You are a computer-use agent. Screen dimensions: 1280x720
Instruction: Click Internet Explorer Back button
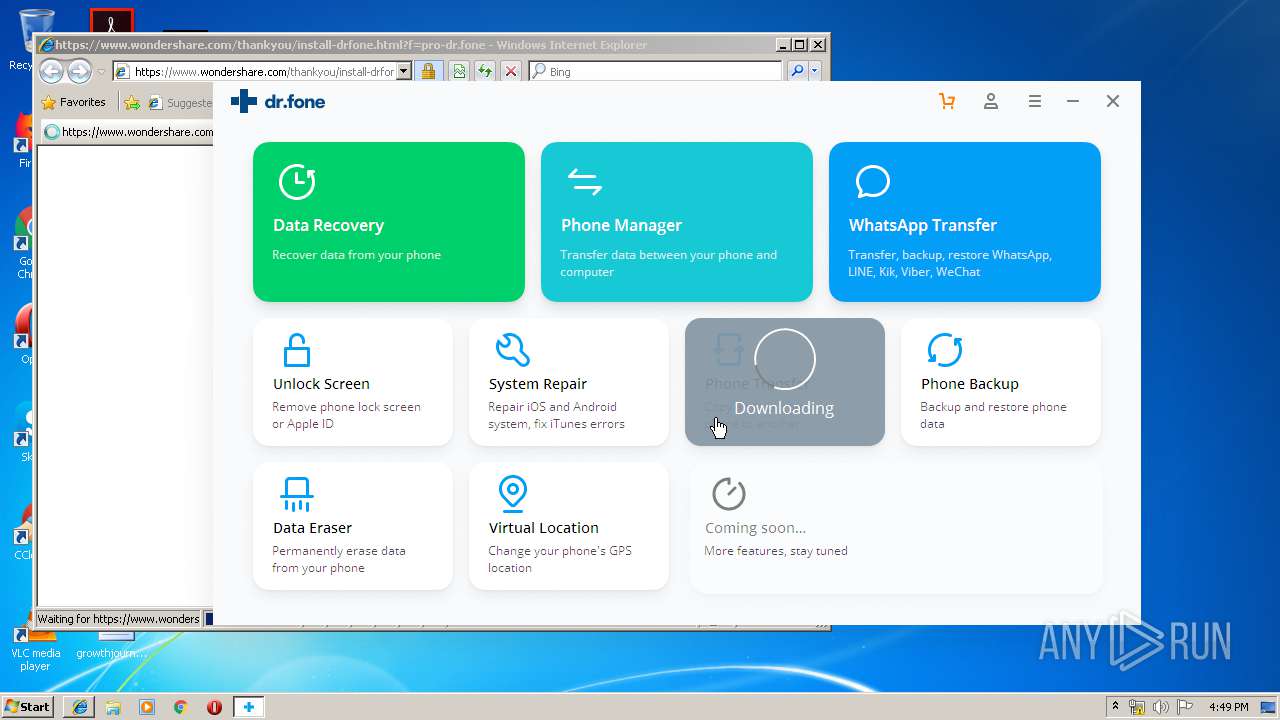[x=52, y=71]
